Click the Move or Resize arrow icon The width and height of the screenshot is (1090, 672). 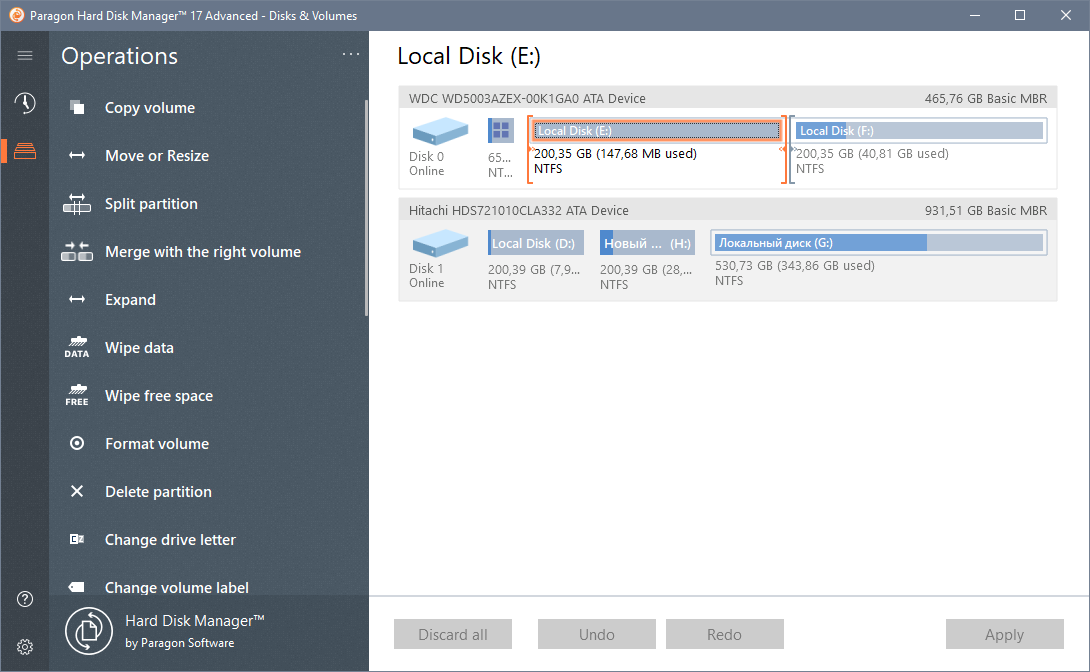click(77, 156)
